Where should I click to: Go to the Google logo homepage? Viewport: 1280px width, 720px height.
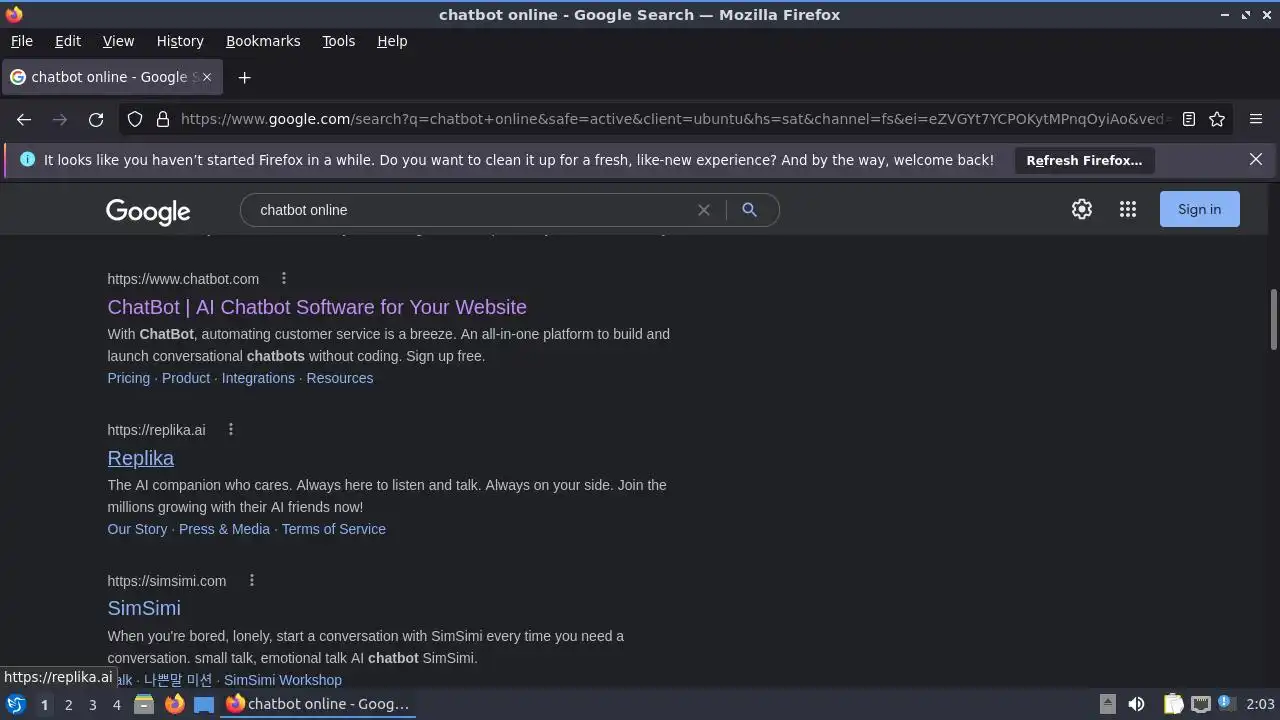click(x=148, y=211)
